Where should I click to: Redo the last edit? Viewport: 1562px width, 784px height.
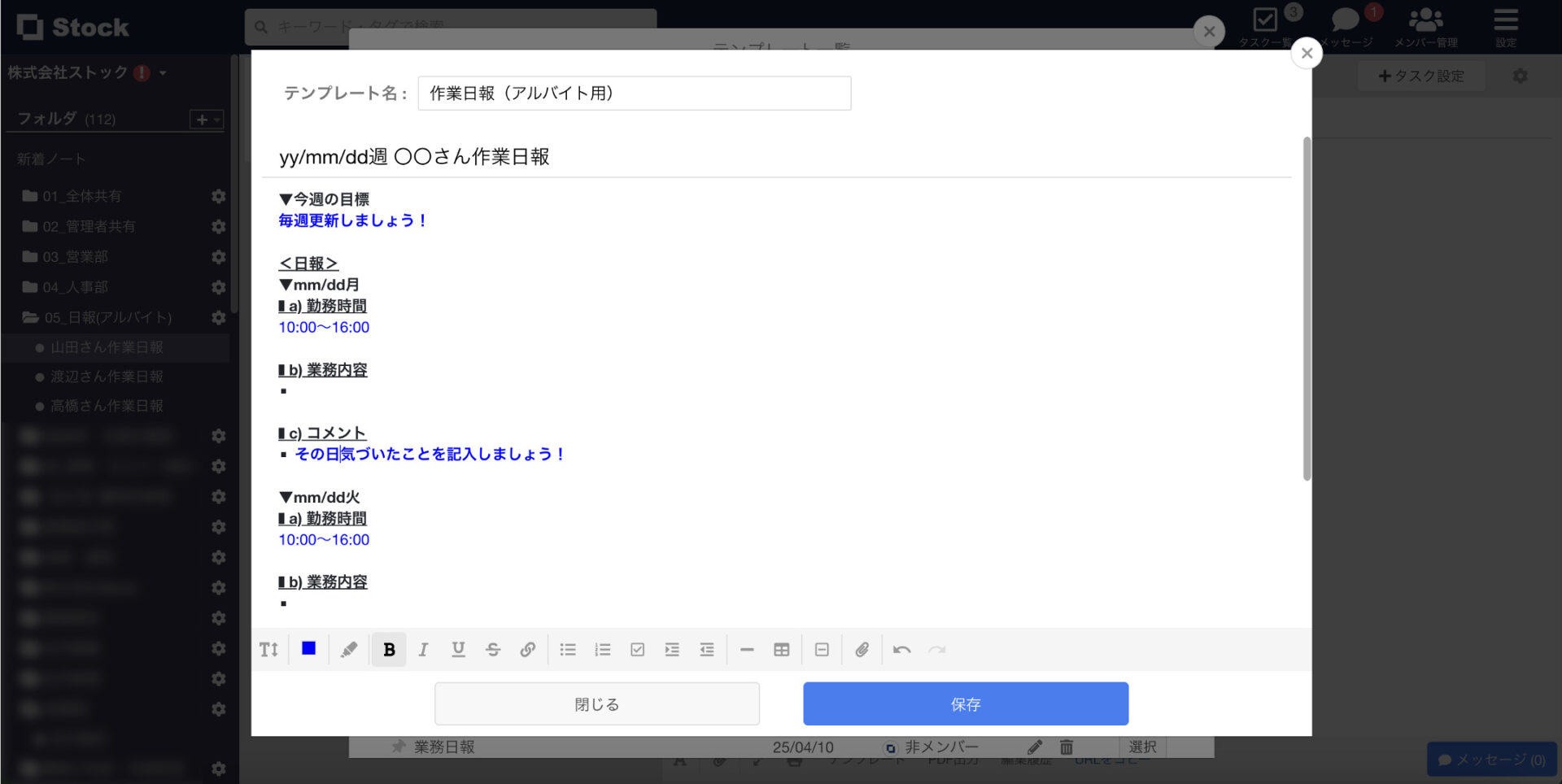[937, 650]
